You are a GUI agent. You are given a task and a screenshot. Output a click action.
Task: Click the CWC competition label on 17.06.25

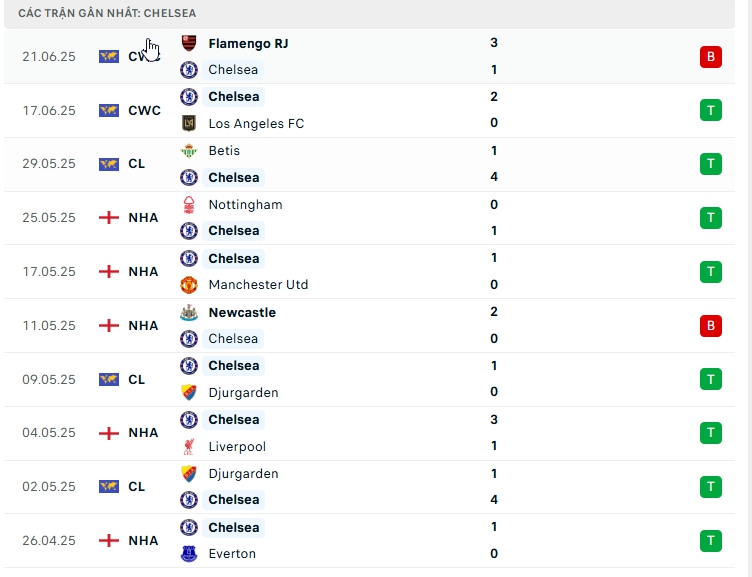coord(144,110)
